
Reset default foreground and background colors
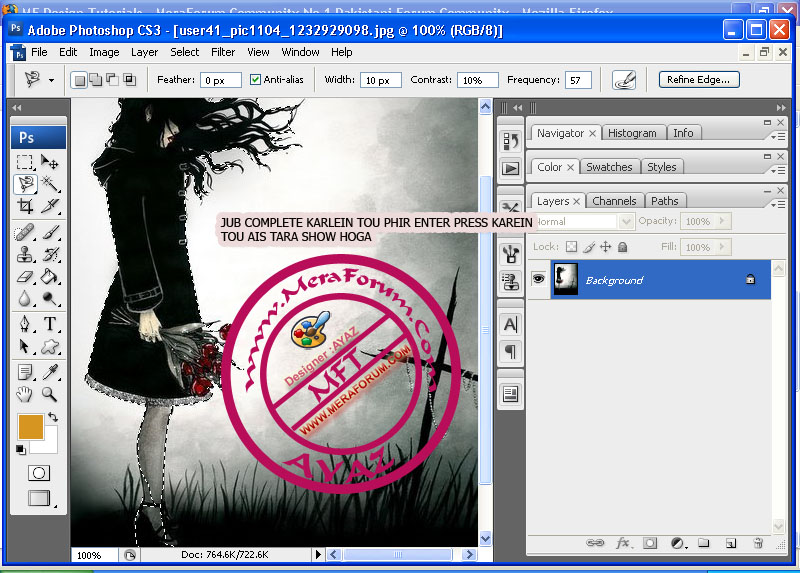20,450
